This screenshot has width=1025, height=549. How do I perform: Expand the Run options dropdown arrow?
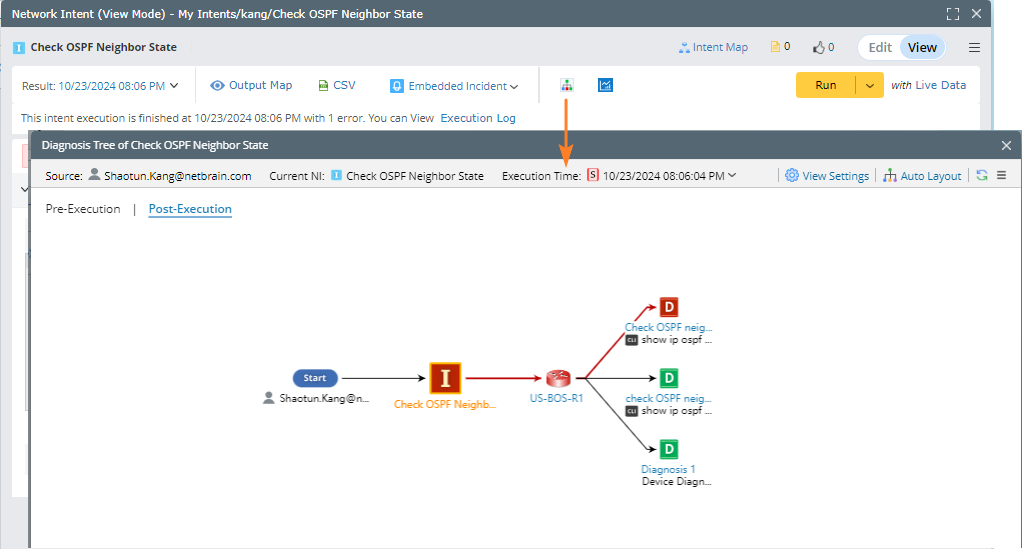point(869,85)
